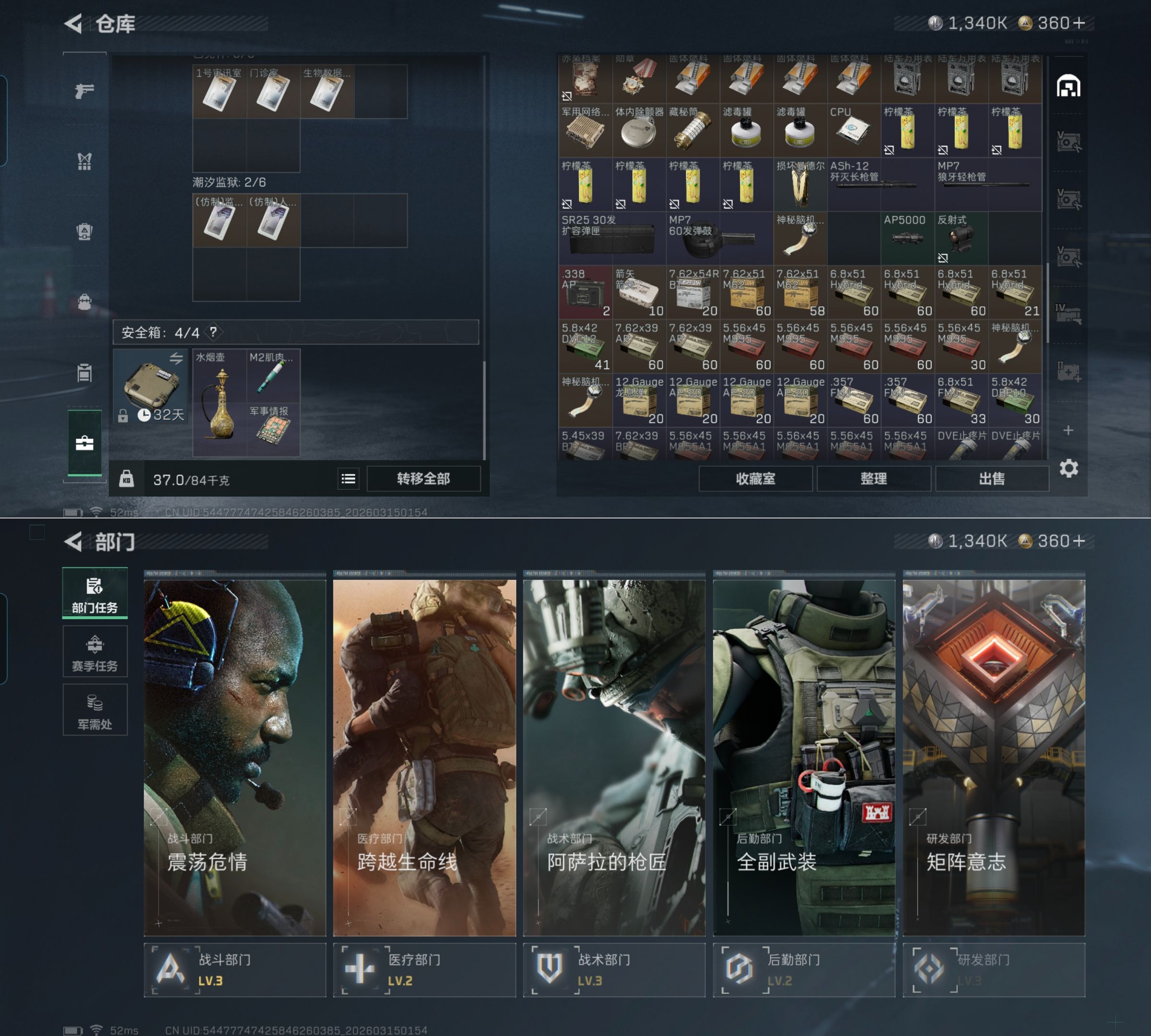The height and width of the screenshot is (1036, 1151).
Task: Open the 军需处 tab
Action: (x=94, y=711)
